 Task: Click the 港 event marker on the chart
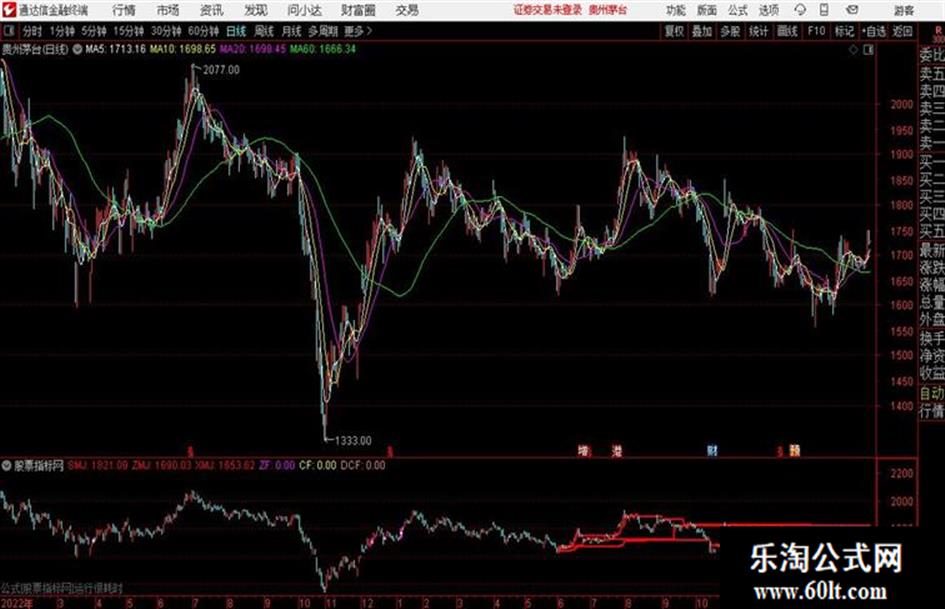click(617, 450)
